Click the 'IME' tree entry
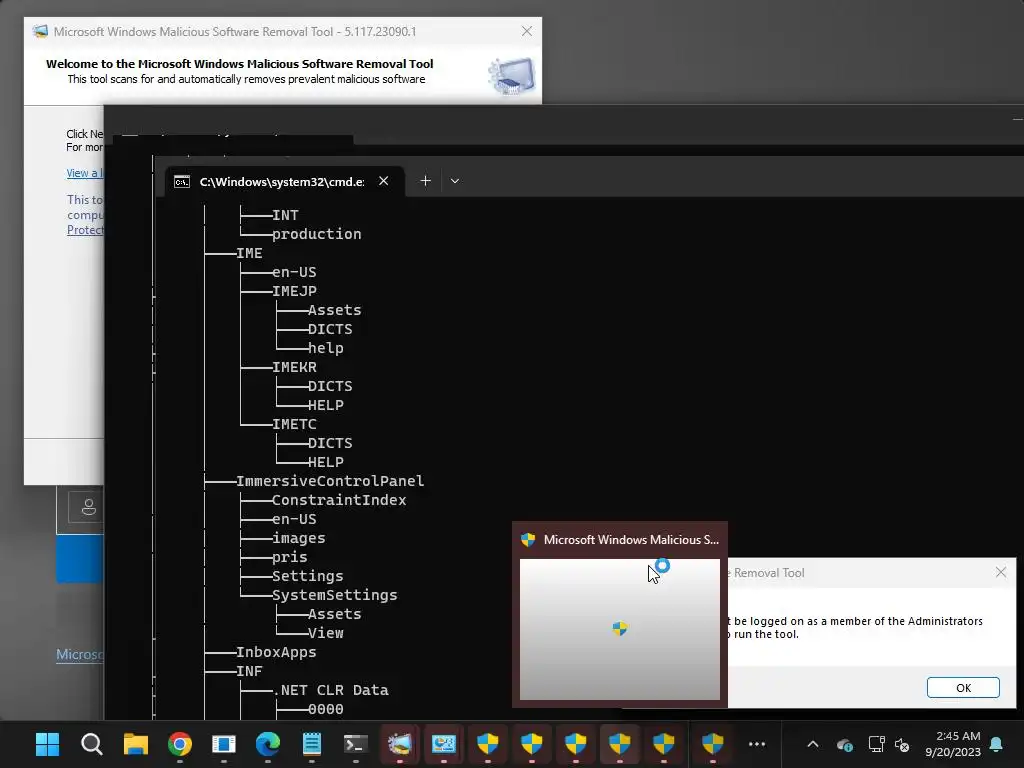Image resolution: width=1024 pixels, height=768 pixels. [249, 253]
